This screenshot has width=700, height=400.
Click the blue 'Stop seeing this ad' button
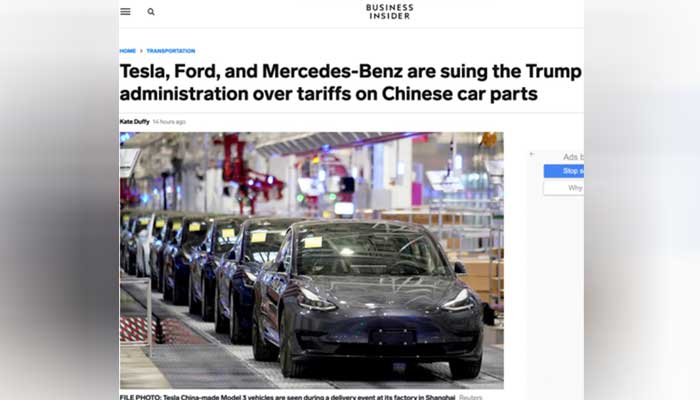564,171
